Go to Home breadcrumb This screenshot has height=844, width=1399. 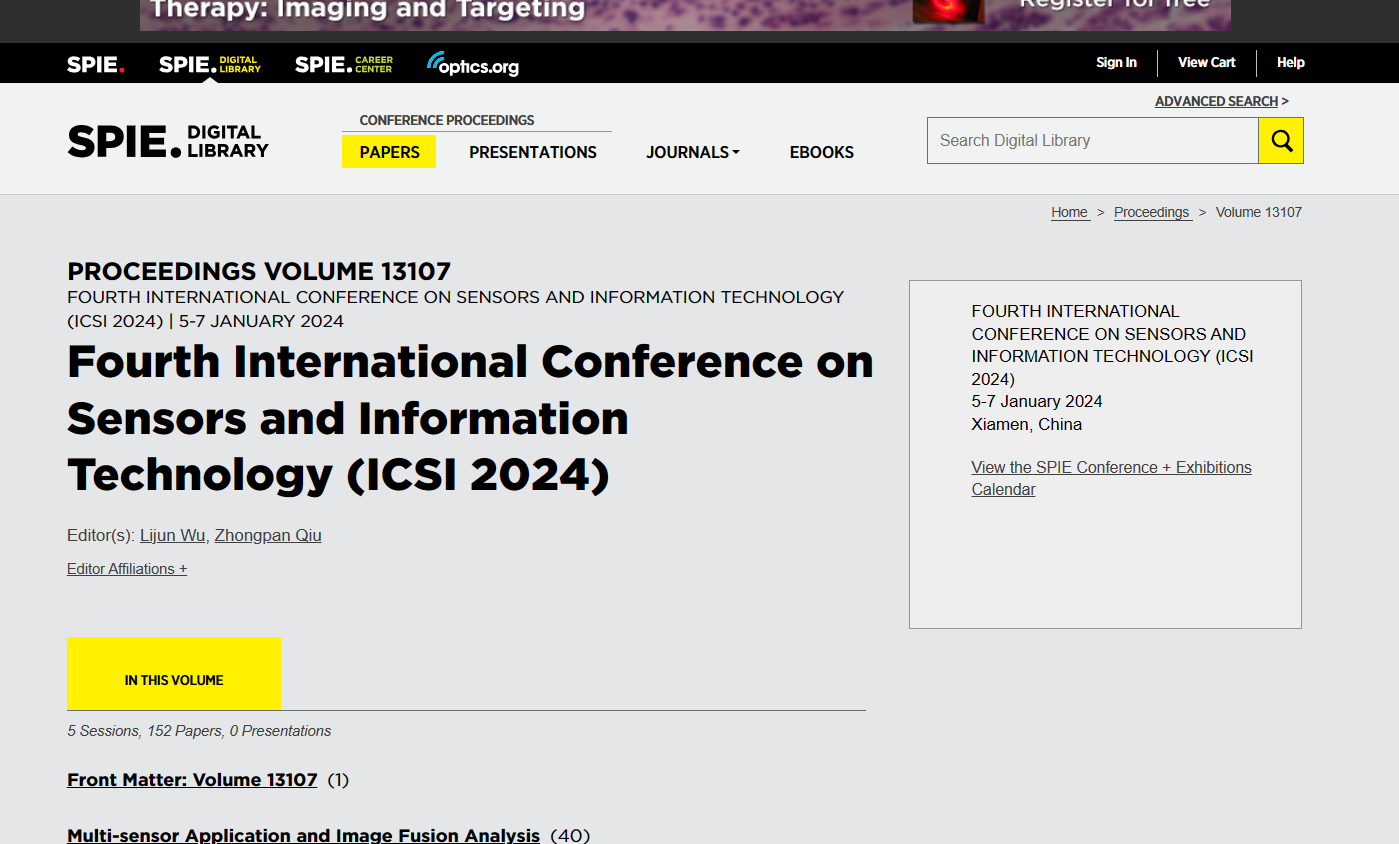1070,212
